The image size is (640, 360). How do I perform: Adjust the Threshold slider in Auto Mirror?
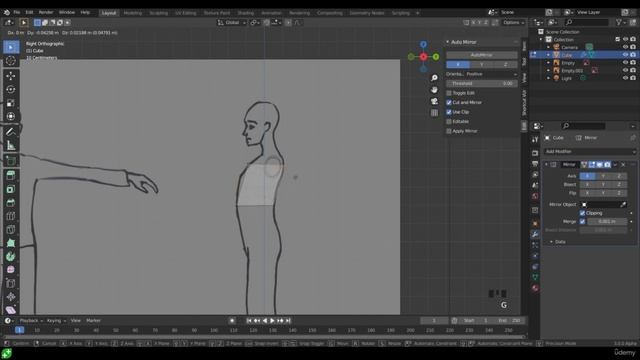(482, 84)
